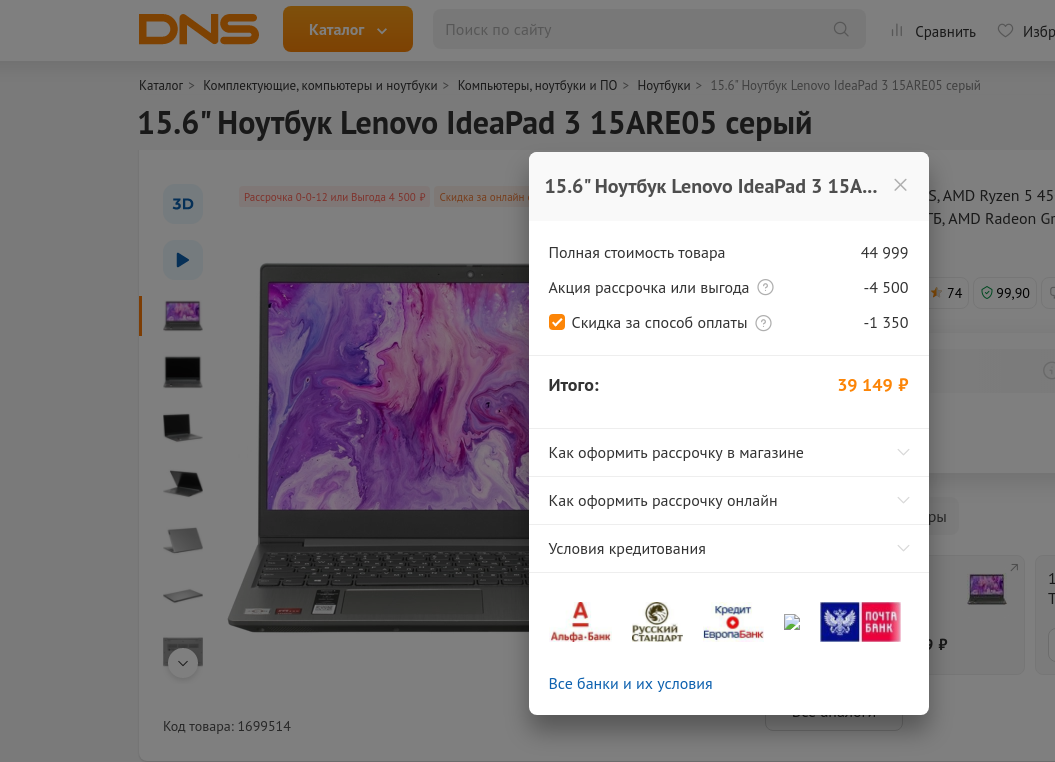Click the favorites heart icon

coord(1005,30)
